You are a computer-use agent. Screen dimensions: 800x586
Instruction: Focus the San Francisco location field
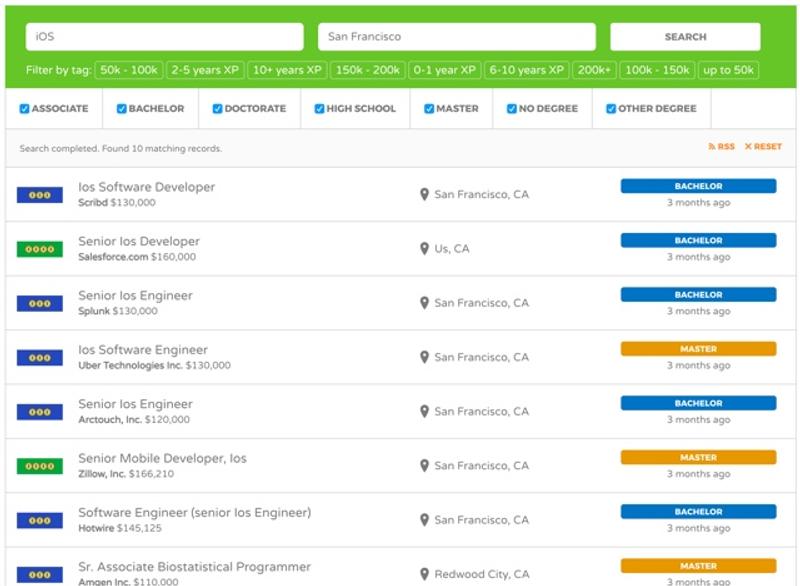coord(456,37)
